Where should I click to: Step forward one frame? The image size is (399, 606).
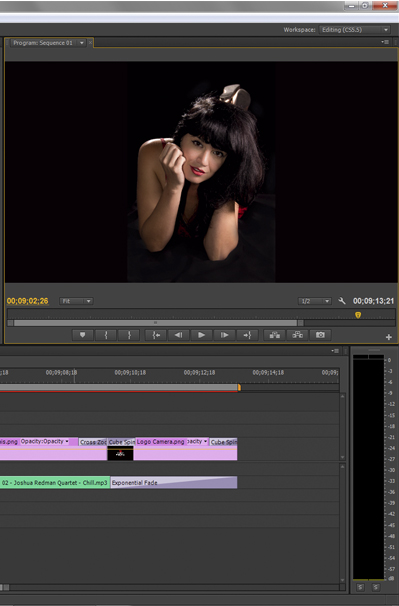[224, 335]
